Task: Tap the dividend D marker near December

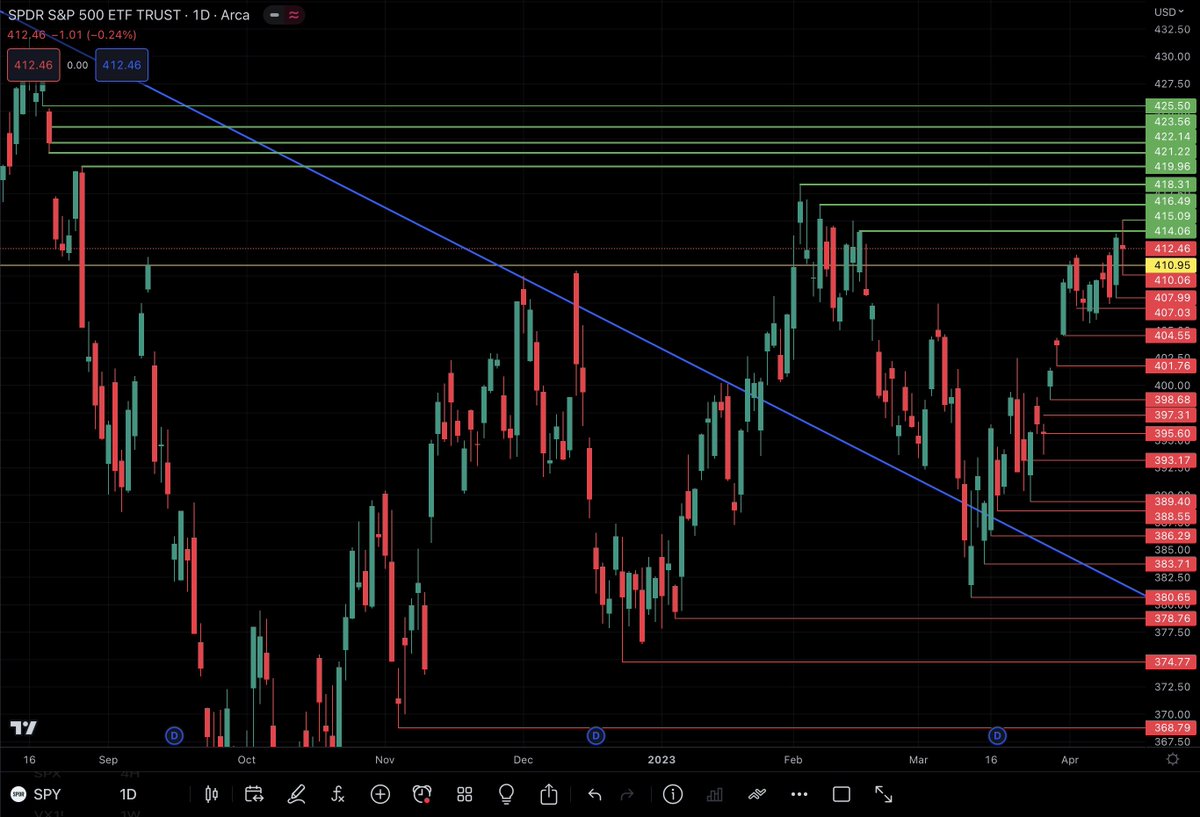Action: coord(596,736)
